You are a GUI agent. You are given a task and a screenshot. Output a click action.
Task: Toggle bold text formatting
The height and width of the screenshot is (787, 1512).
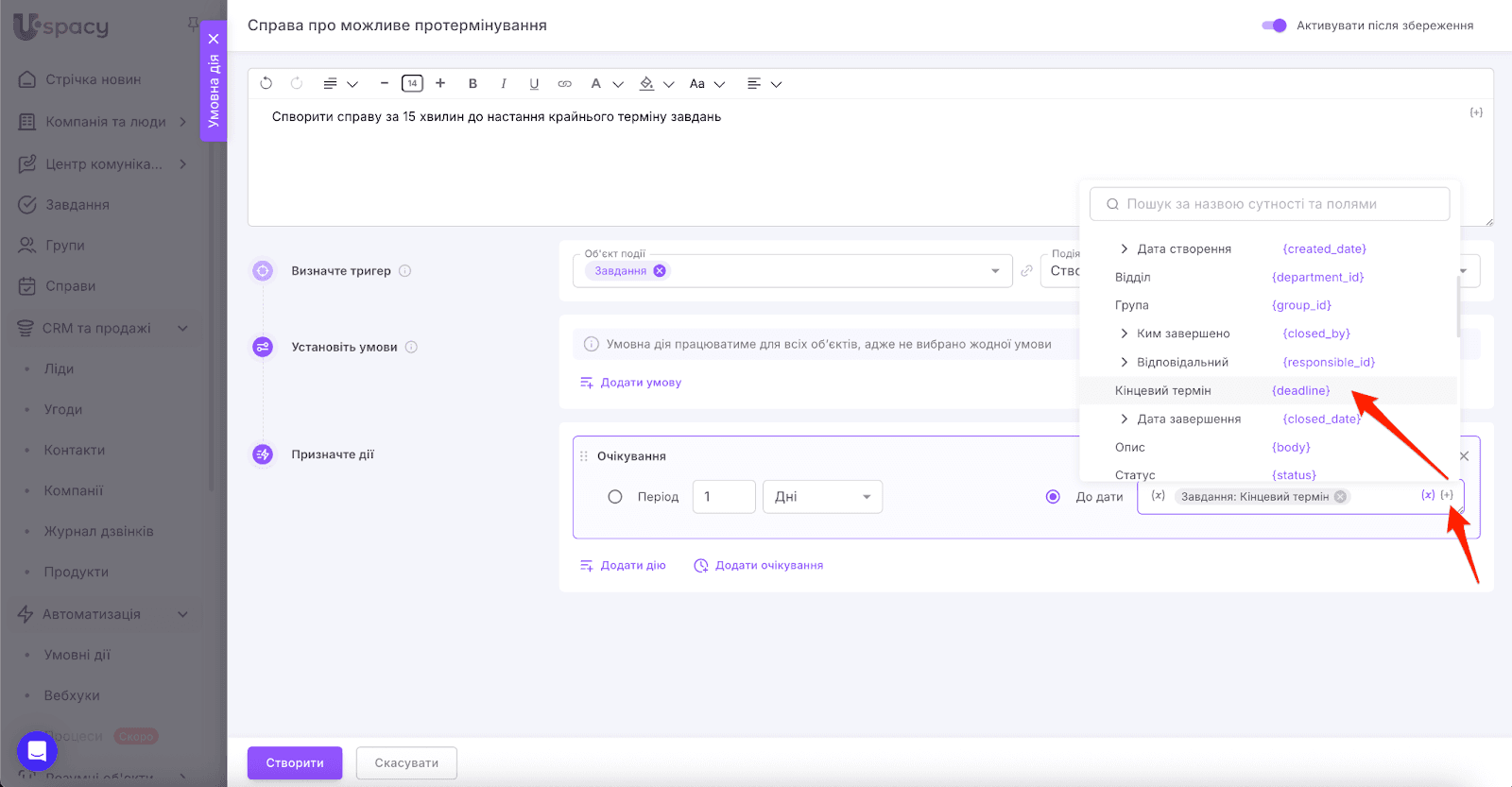coord(472,83)
